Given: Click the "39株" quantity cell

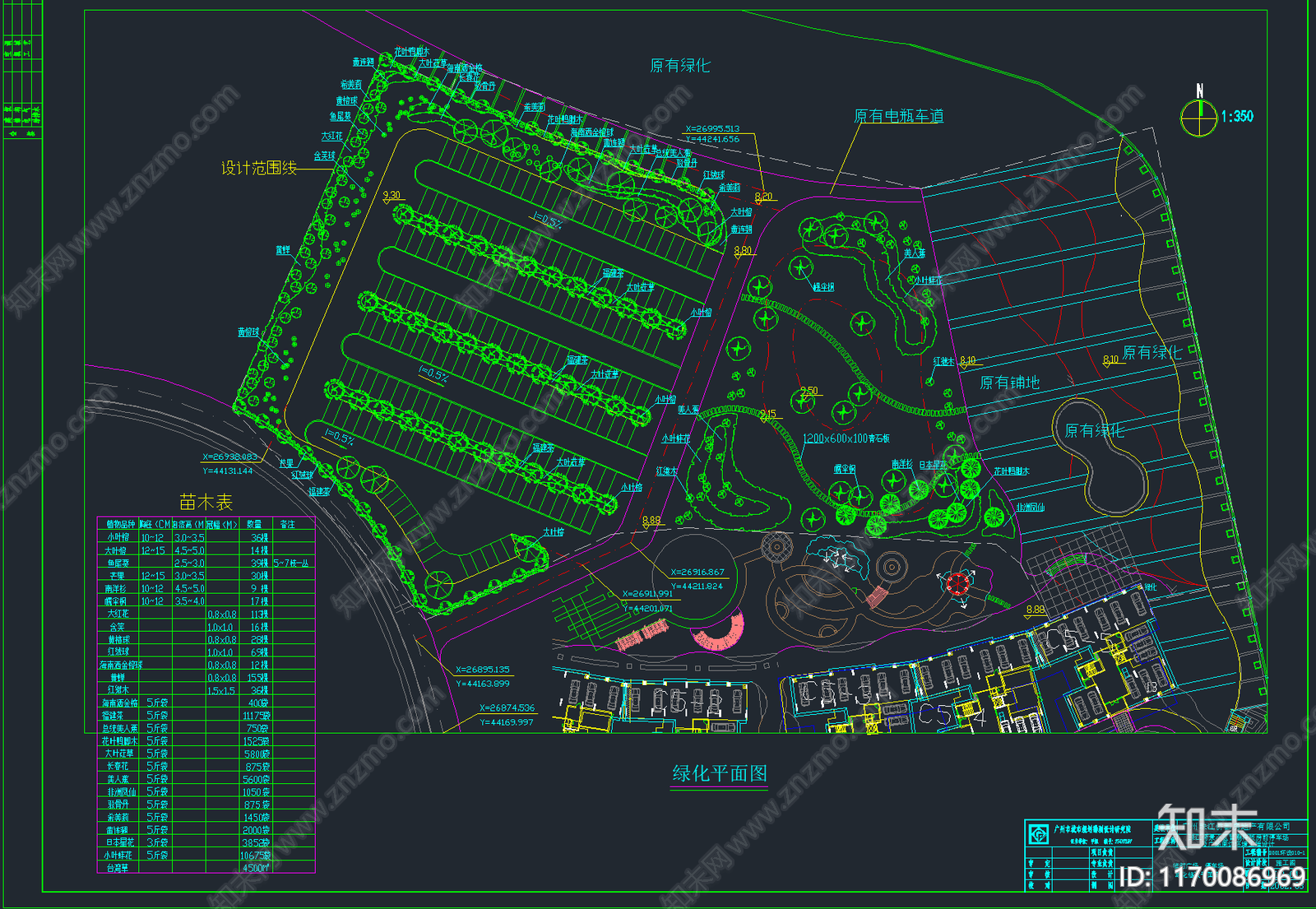Looking at the screenshot, I should 260,563.
